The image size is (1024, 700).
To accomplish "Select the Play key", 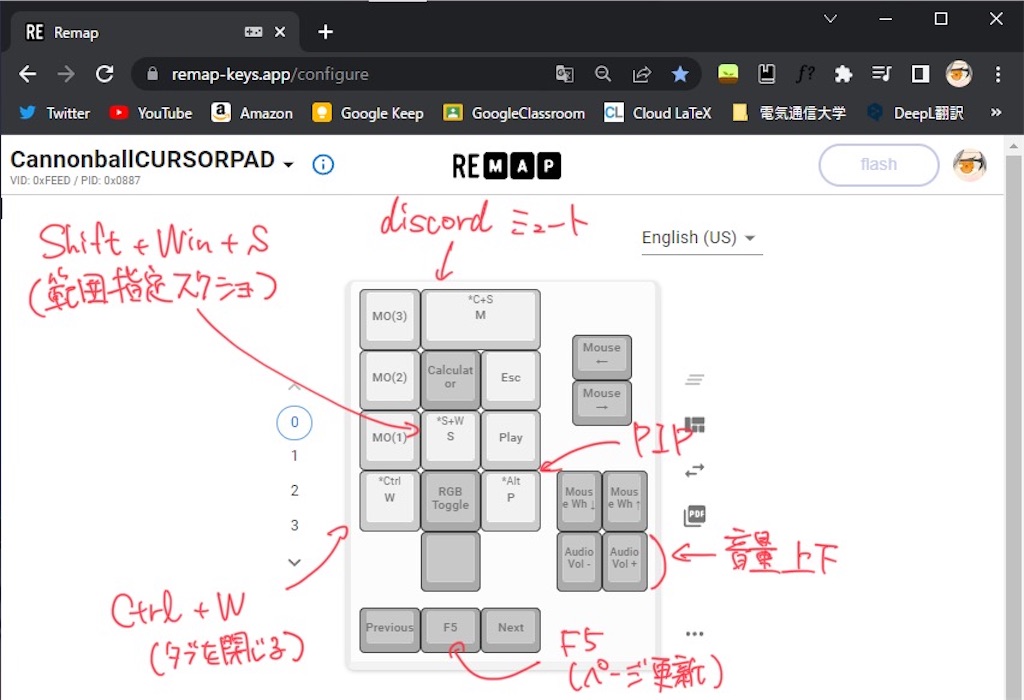I will [511, 439].
